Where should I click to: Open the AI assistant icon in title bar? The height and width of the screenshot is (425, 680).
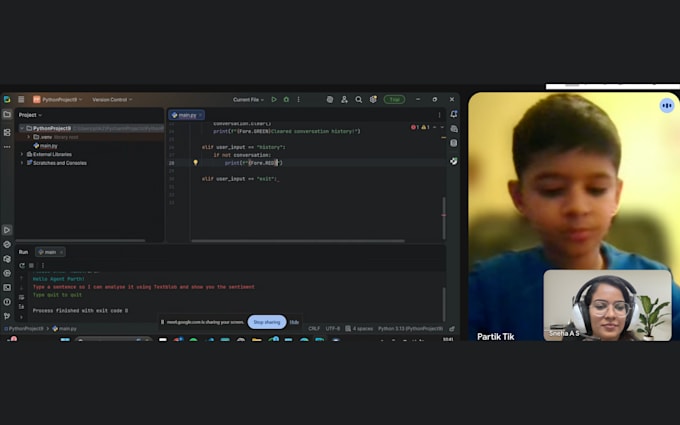(330, 99)
